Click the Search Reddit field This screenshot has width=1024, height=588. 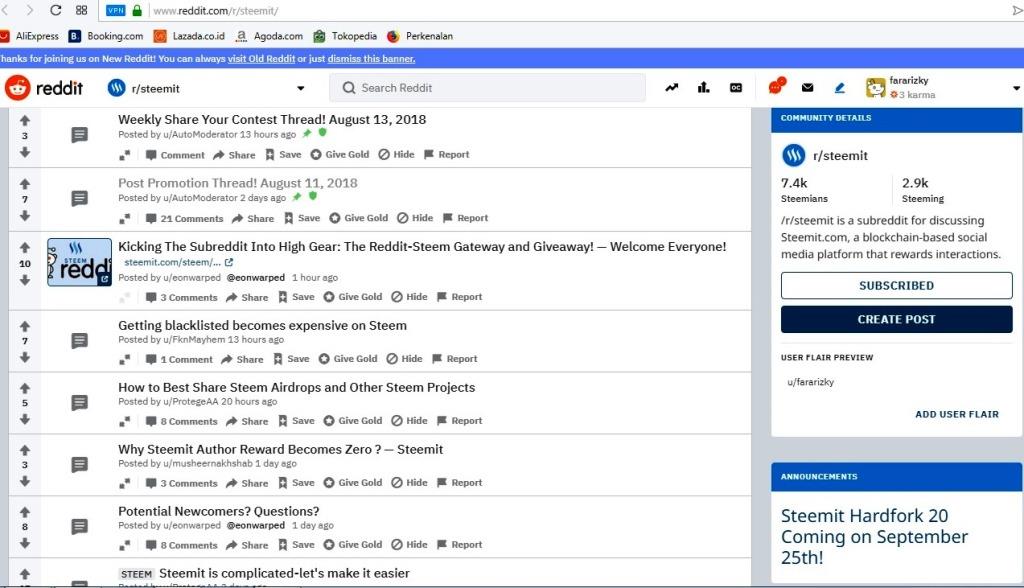487,88
